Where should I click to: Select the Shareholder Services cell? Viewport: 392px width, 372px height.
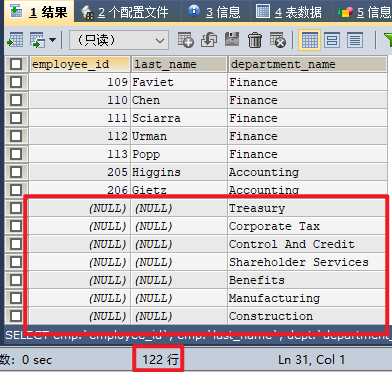307,262
